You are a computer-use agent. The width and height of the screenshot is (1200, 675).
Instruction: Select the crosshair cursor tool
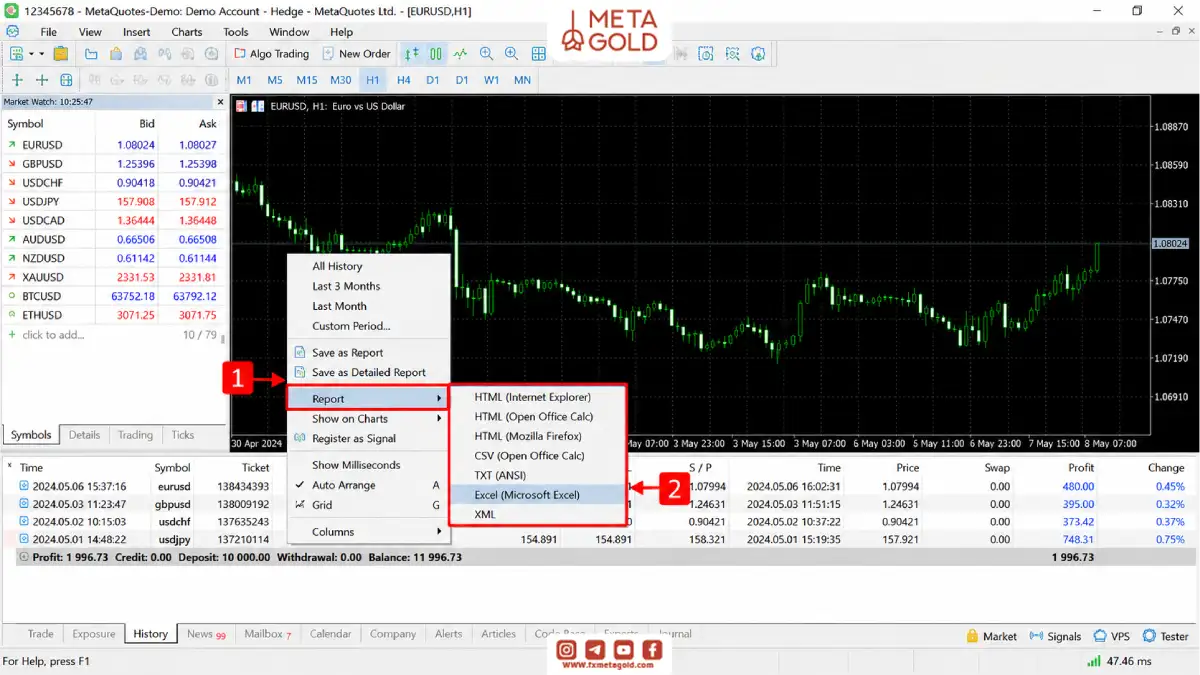click(x=41, y=80)
